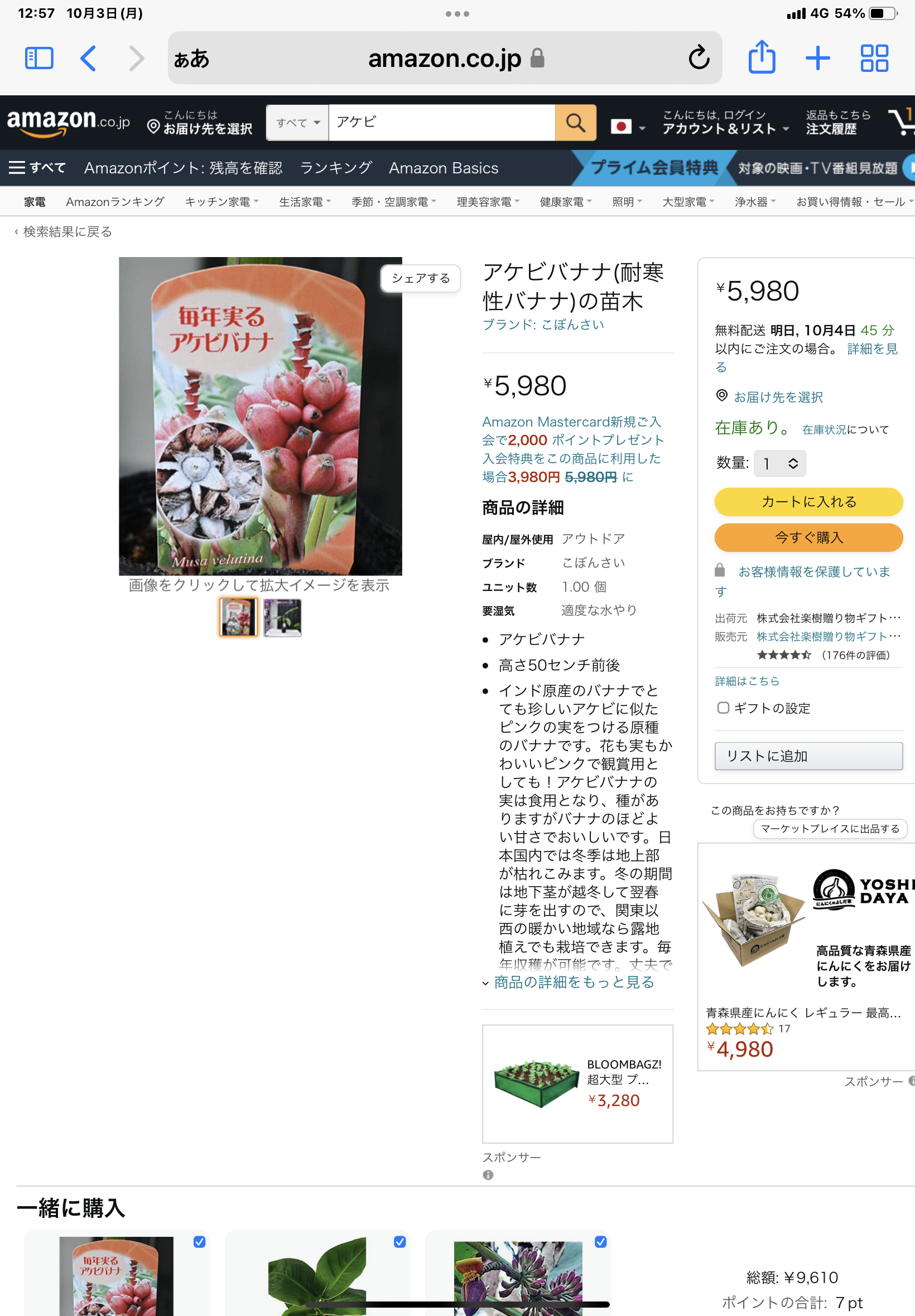Tap the Safari back arrow
Screen dimensions: 915x1316
[x=88, y=58]
